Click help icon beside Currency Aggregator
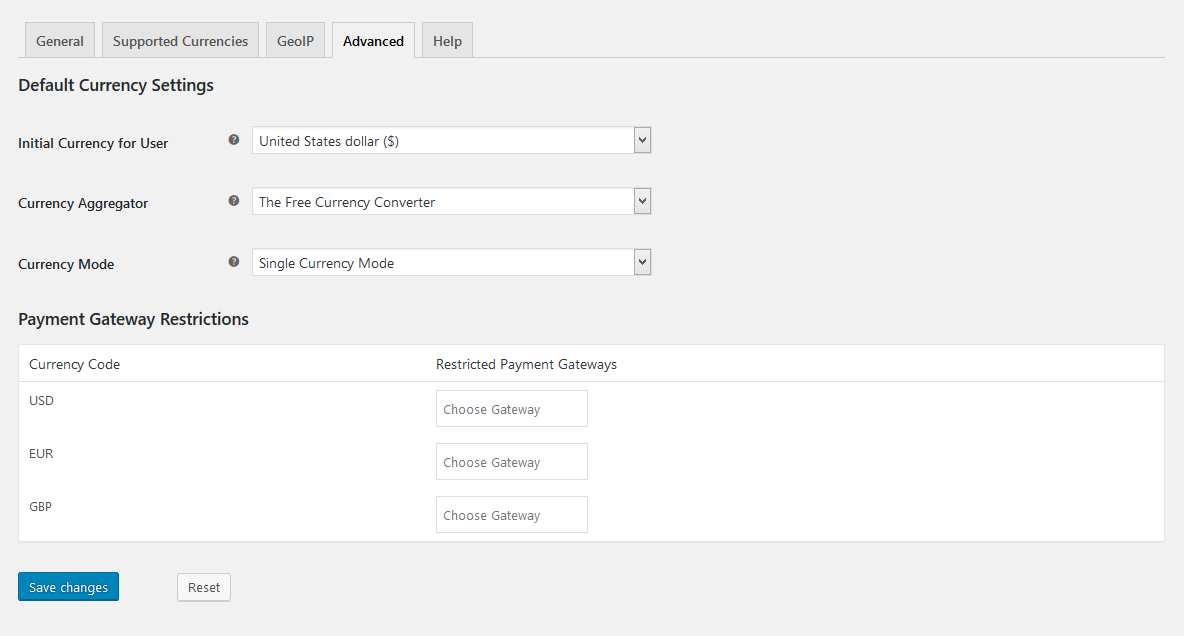Screen dimensions: 1184x636 pyautogui.click(x=234, y=201)
